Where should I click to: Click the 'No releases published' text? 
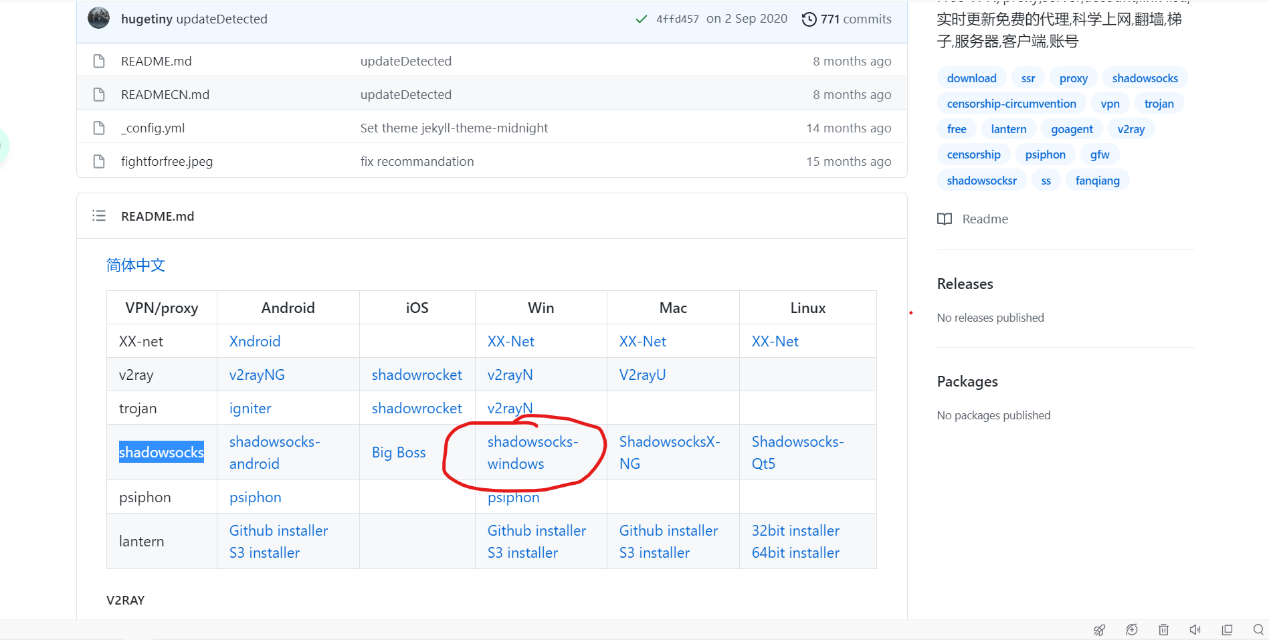click(990, 318)
